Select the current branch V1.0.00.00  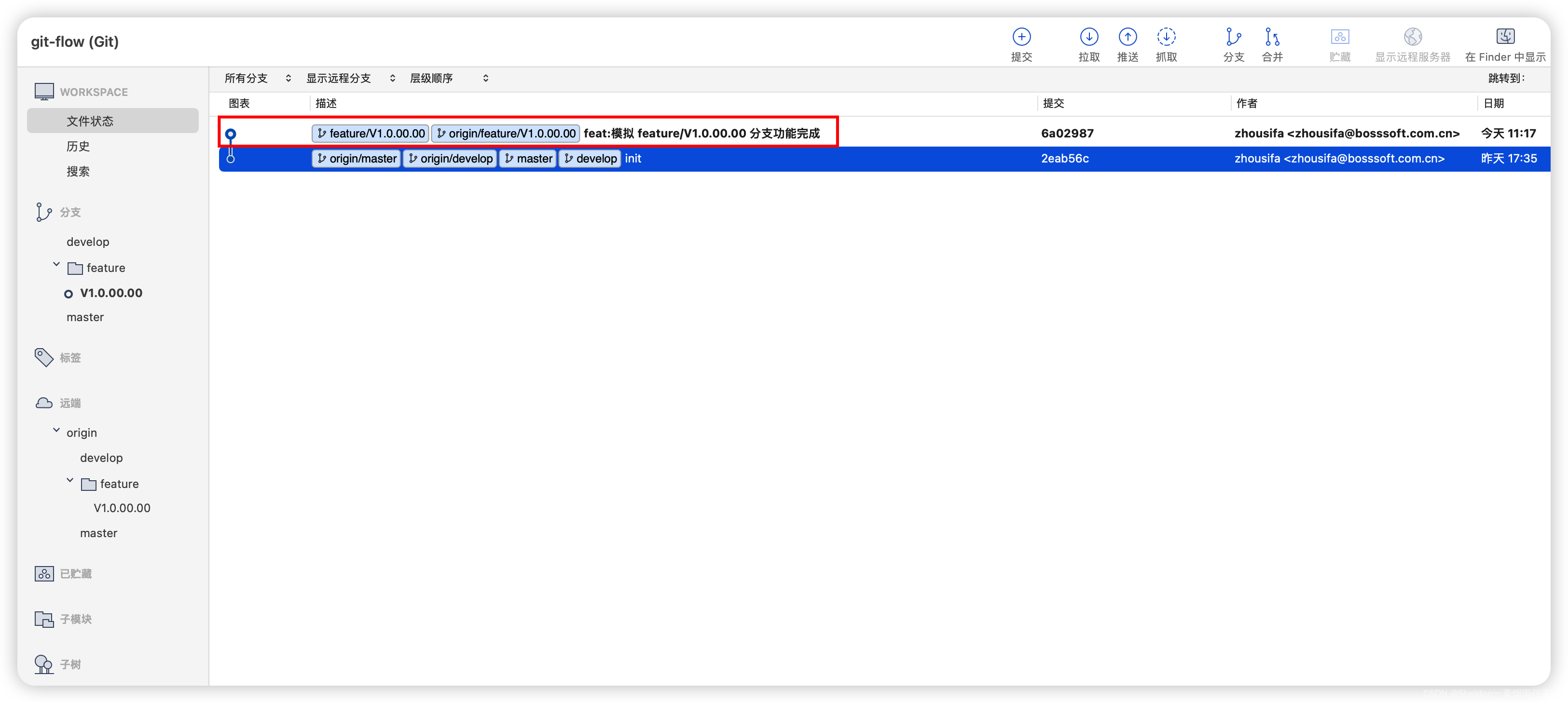(x=111, y=293)
